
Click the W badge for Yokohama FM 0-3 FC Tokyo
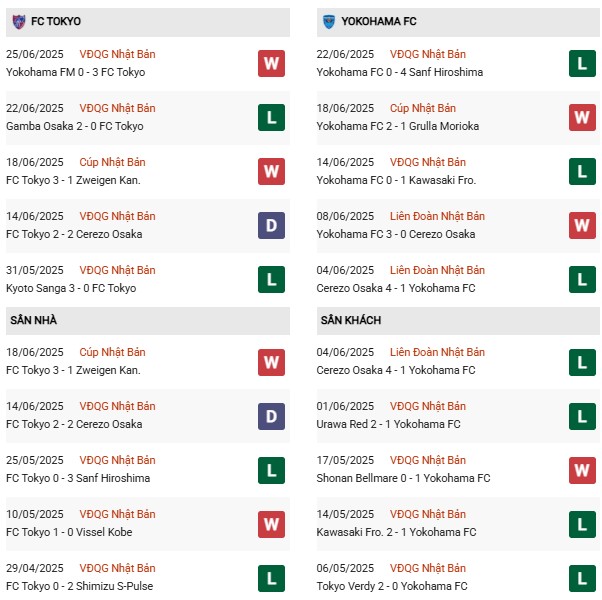pos(271,63)
